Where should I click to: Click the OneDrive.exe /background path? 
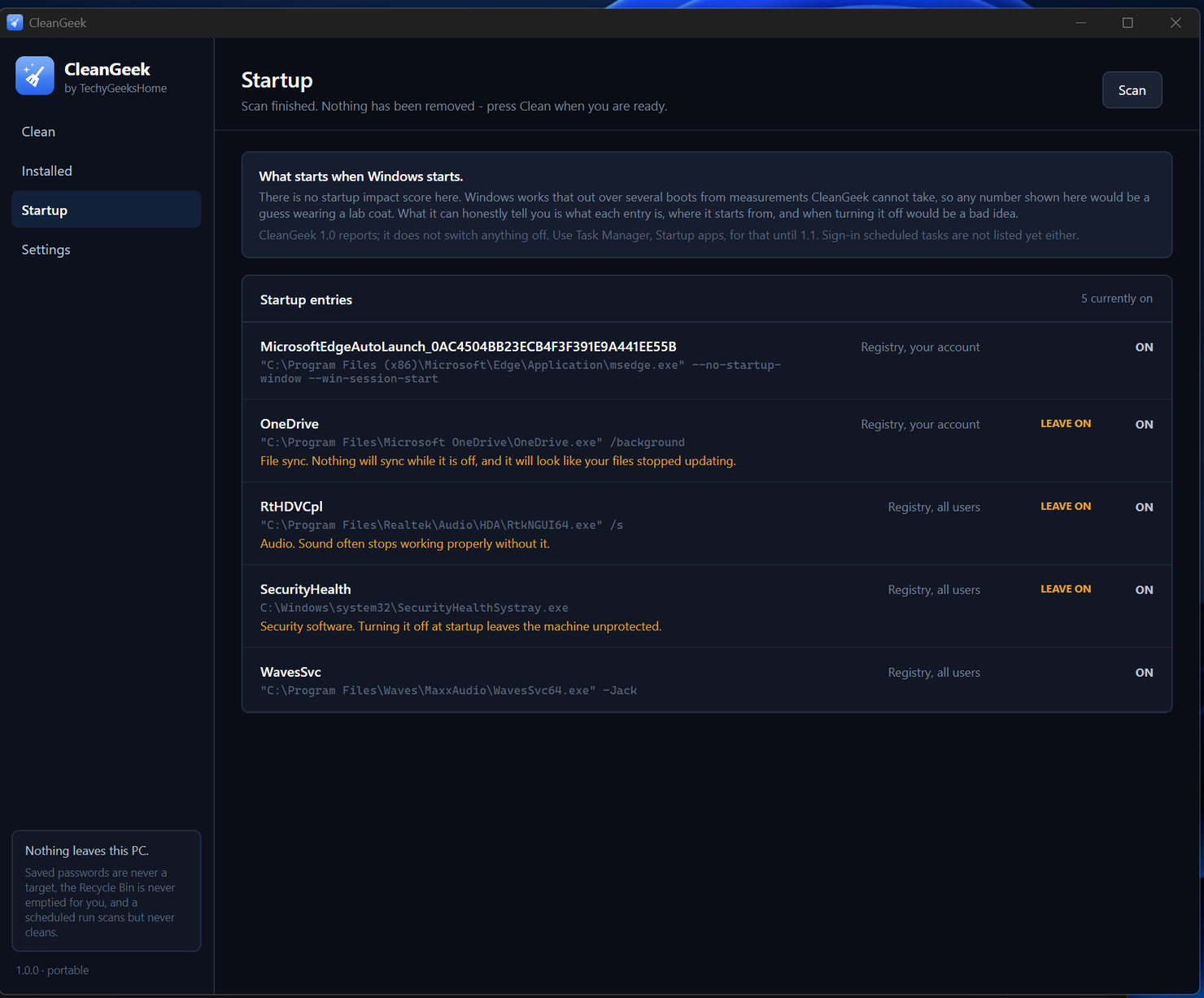pyautogui.click(x=473, y=442)
